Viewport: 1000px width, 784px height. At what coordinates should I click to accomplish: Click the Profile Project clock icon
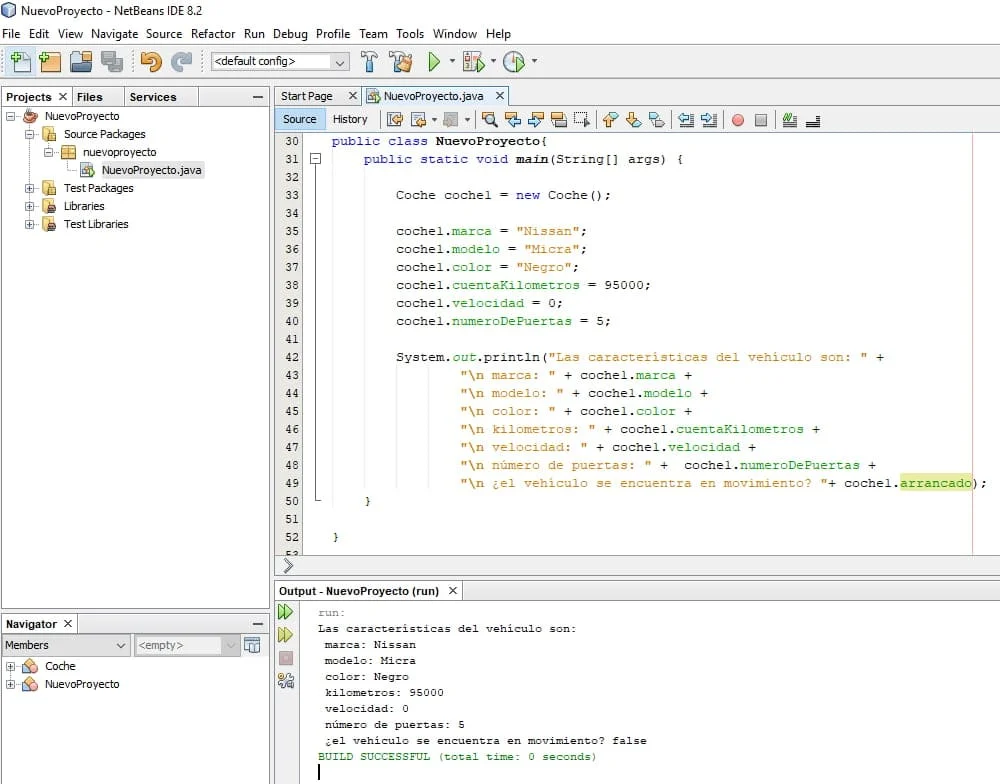tap(513, 62)
